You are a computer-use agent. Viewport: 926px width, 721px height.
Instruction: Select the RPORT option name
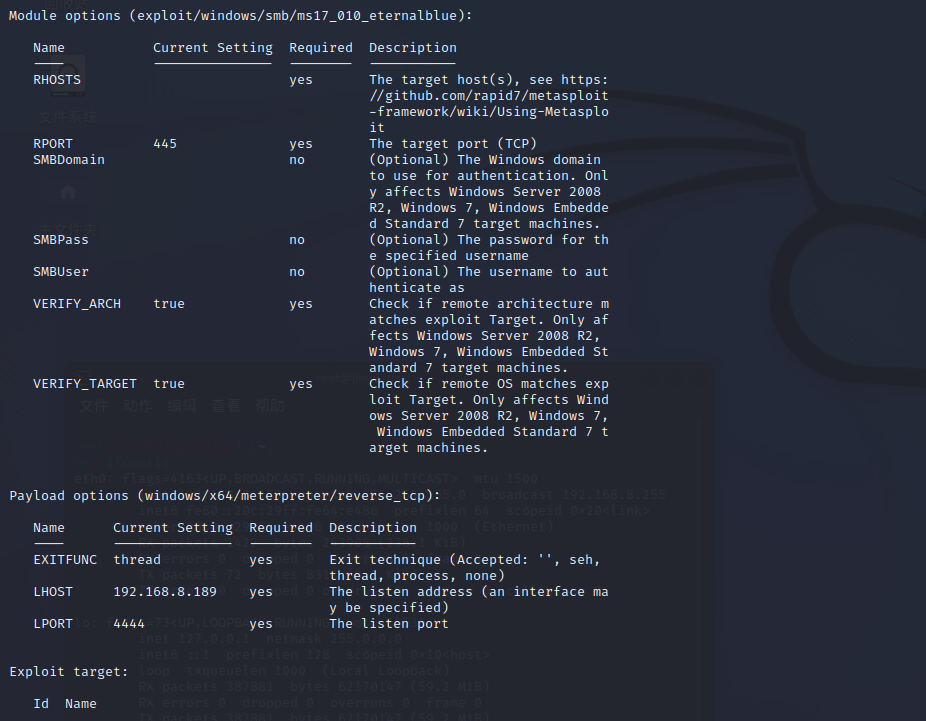click(x=53, y=143)
